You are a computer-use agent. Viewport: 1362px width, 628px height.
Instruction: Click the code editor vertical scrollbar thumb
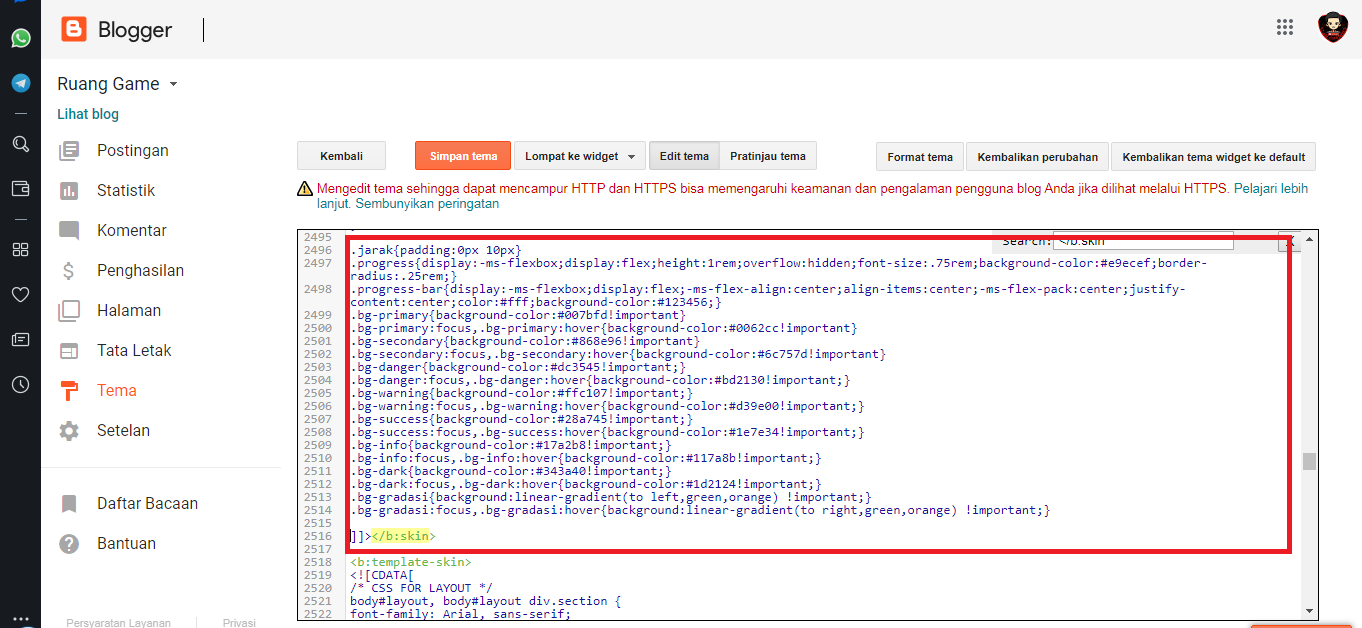[x=1309, y=461]
